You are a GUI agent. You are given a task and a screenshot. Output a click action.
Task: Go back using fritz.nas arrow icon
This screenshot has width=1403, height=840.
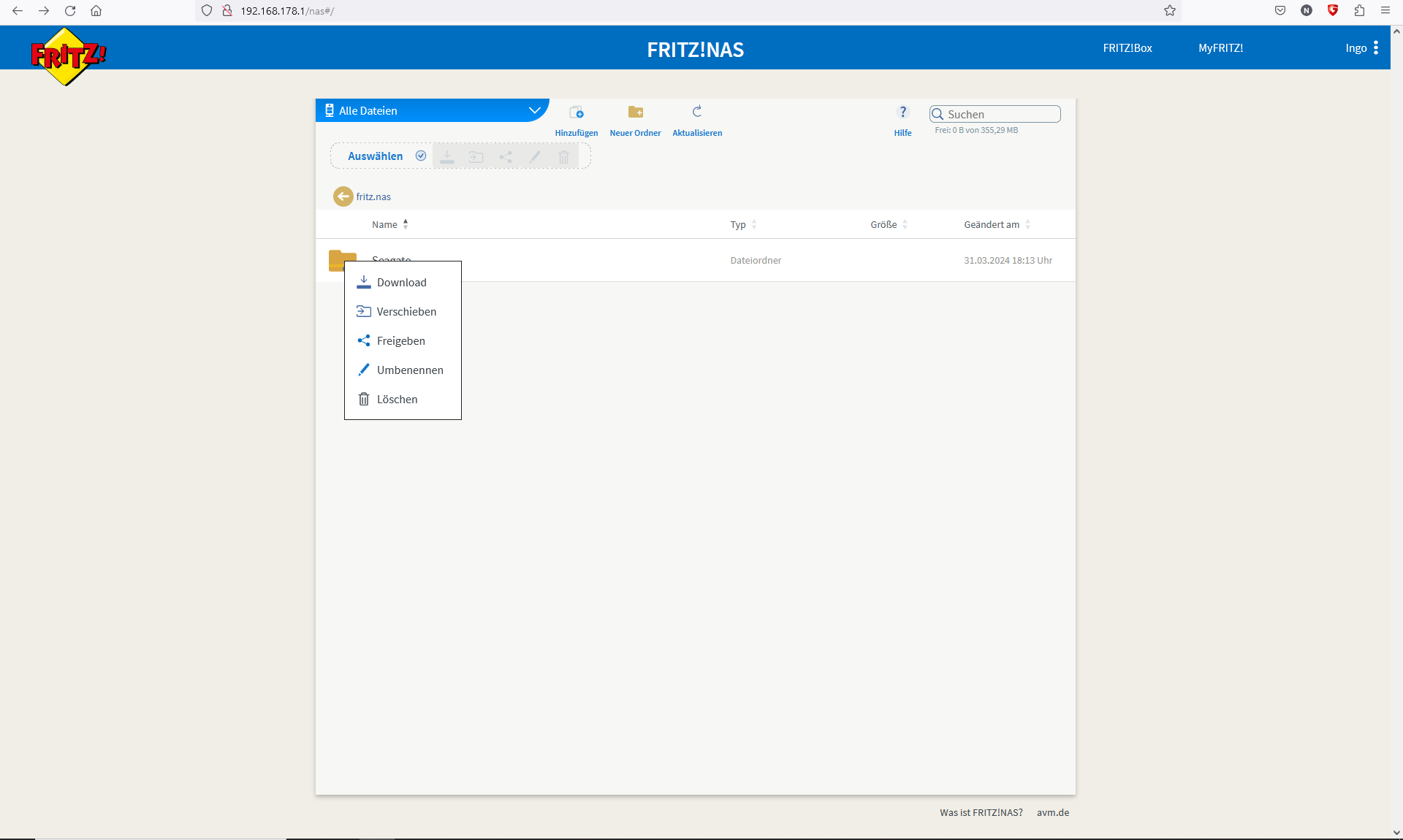pos(343,196)
